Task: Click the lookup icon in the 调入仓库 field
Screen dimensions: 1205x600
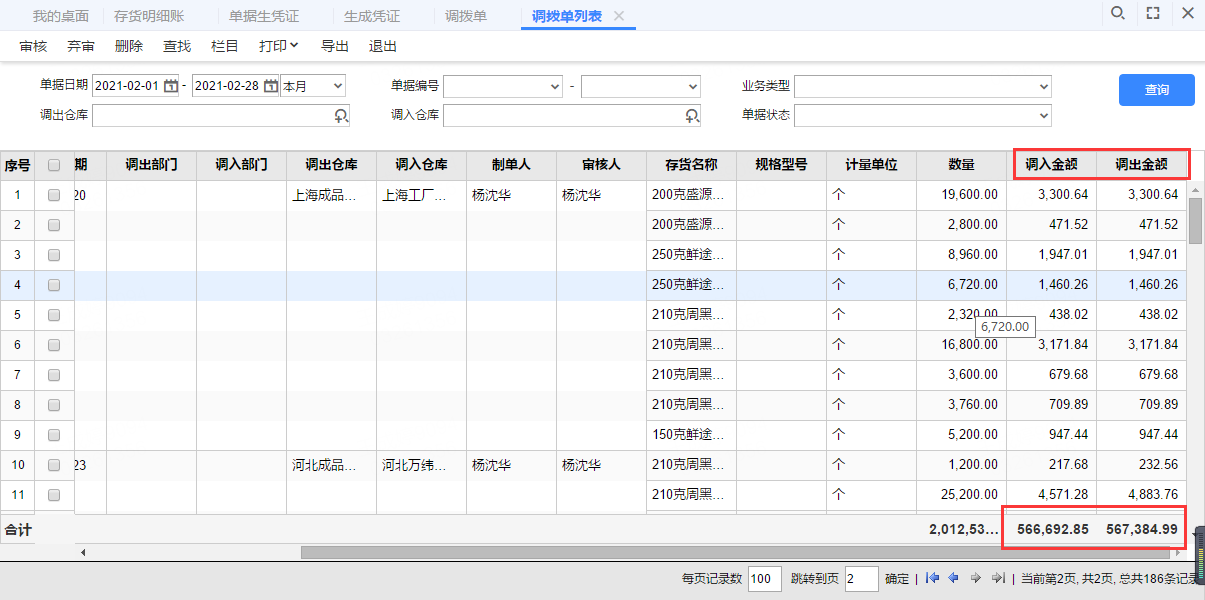Action: click(692, 116)
